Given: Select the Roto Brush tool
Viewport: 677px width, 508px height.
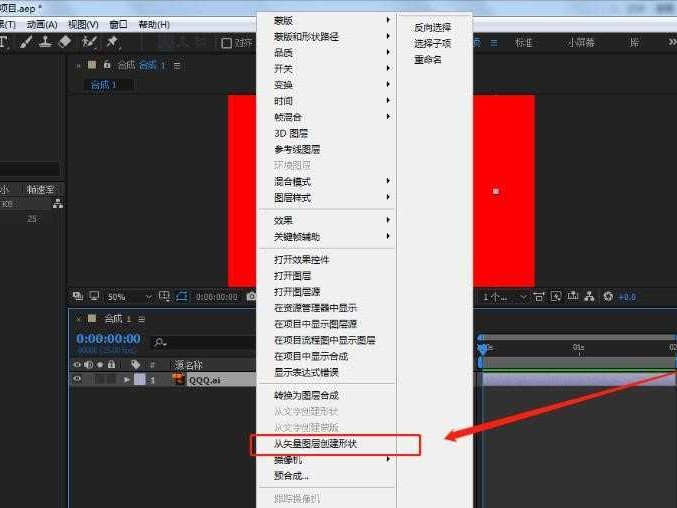Looking at the screenshot, I should [x=89, y=42].
